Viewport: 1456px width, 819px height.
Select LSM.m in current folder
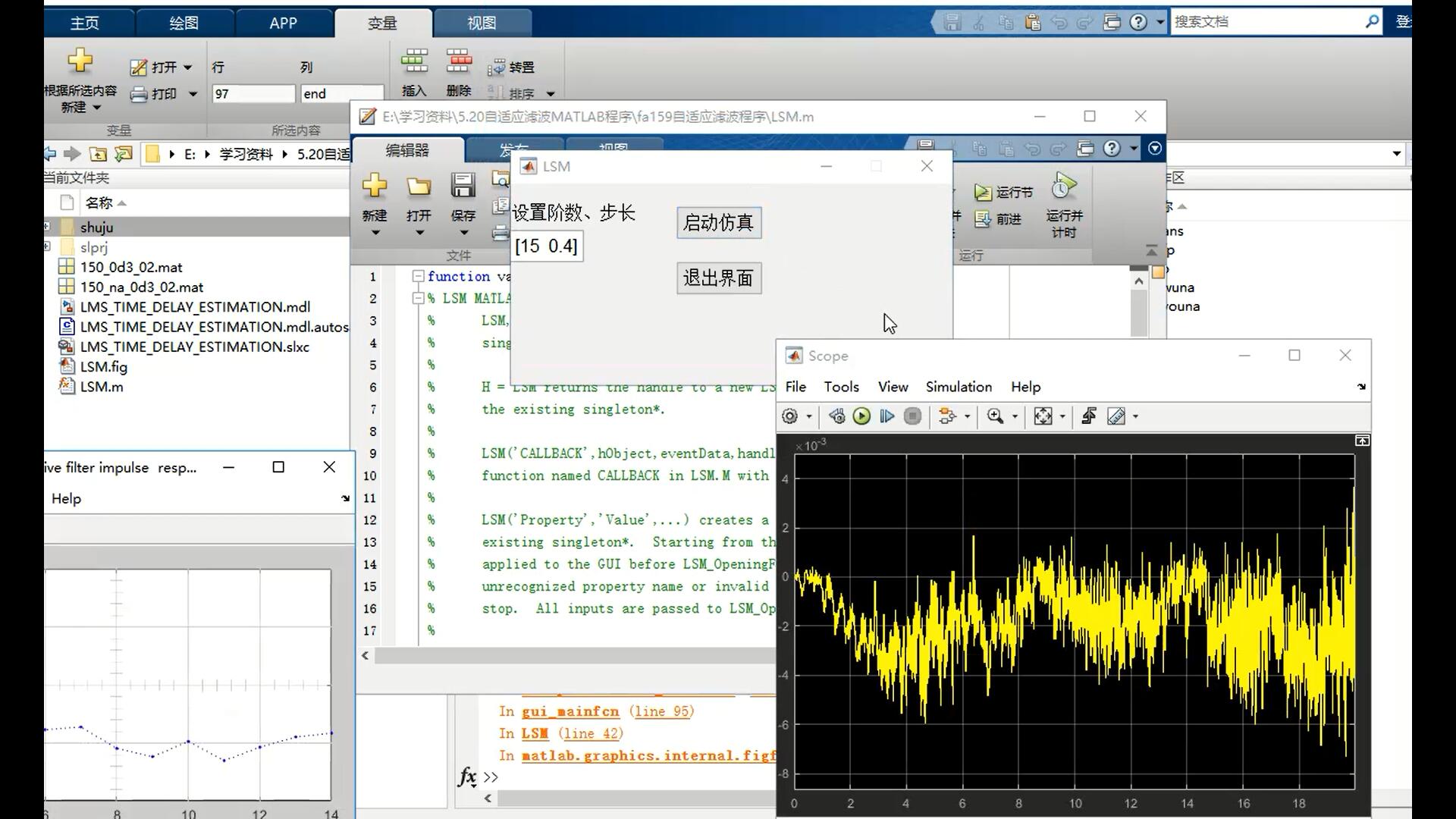click(102, 387)
